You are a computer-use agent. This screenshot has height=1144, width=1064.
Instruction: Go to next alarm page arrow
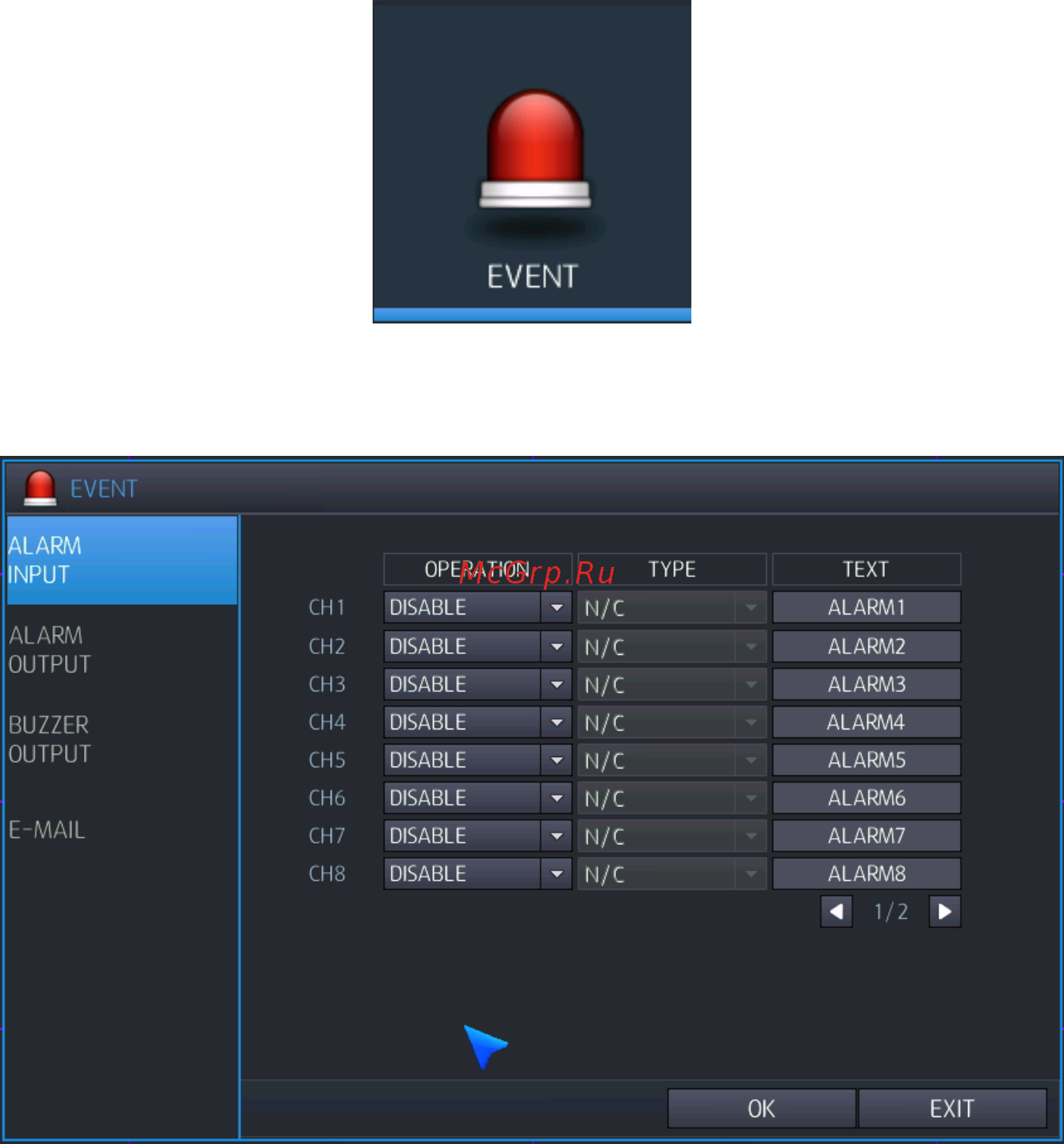point(945,912)
